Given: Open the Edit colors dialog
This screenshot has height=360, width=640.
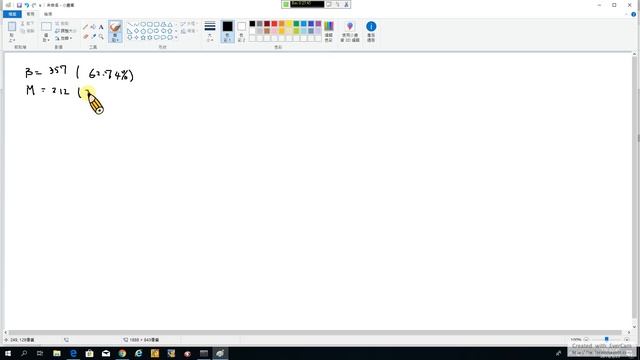Looking at the screenshot, I should click(329, 31).
